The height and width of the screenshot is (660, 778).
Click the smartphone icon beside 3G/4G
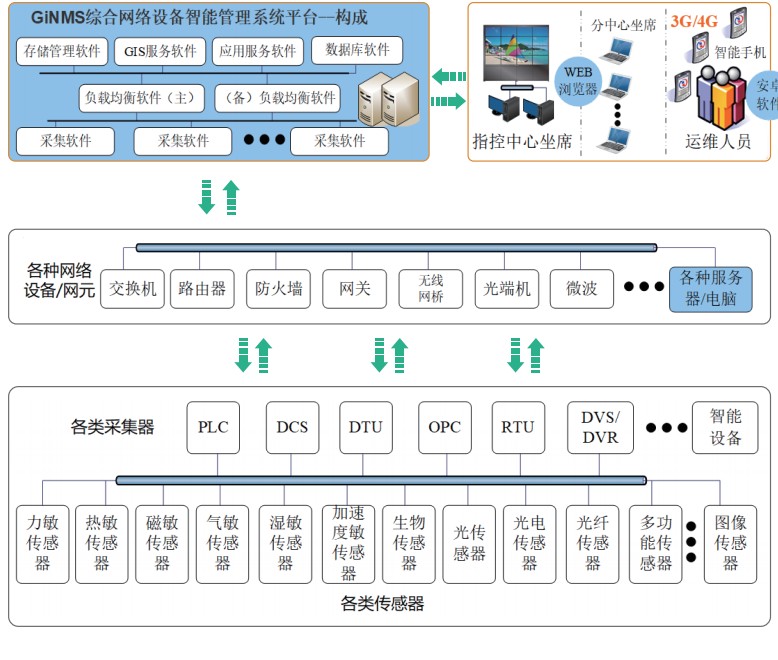738,23
